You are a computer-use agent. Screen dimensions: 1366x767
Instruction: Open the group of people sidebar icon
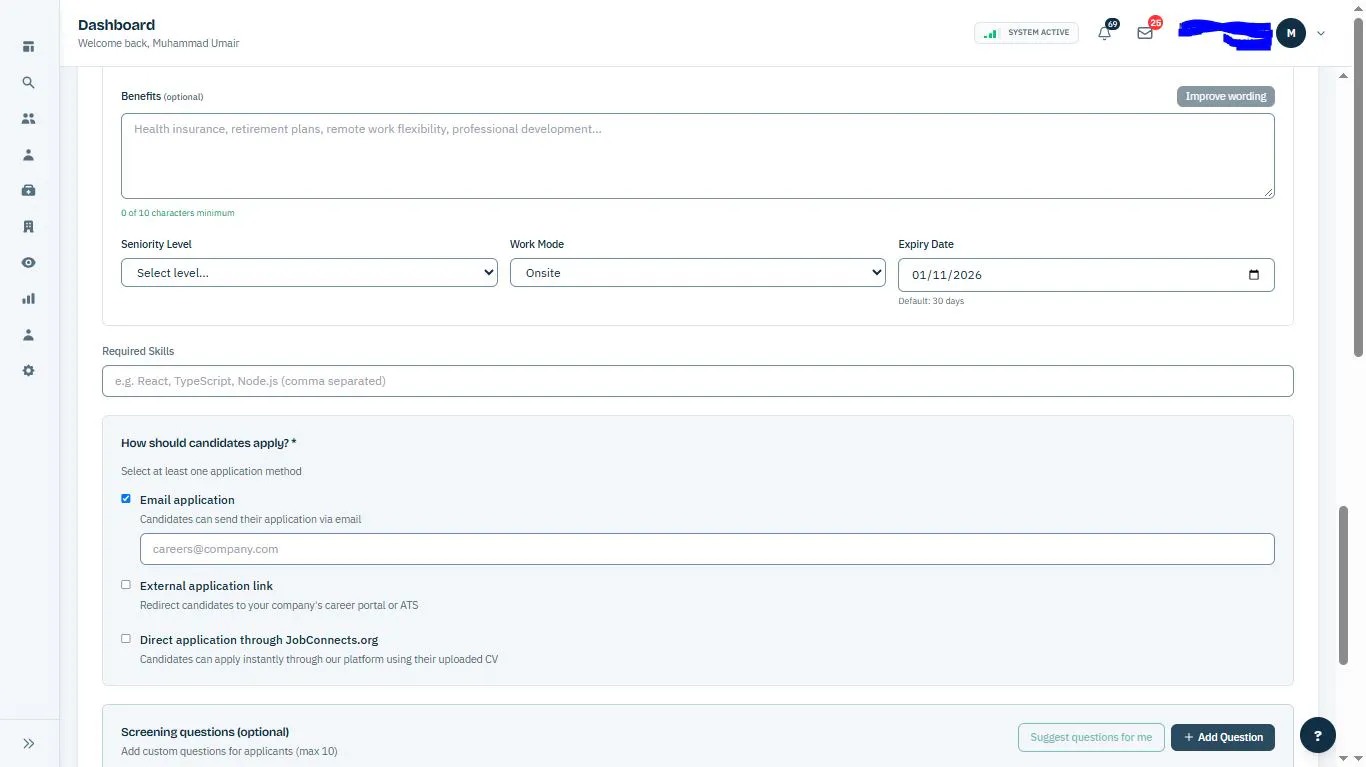point(28,119)
